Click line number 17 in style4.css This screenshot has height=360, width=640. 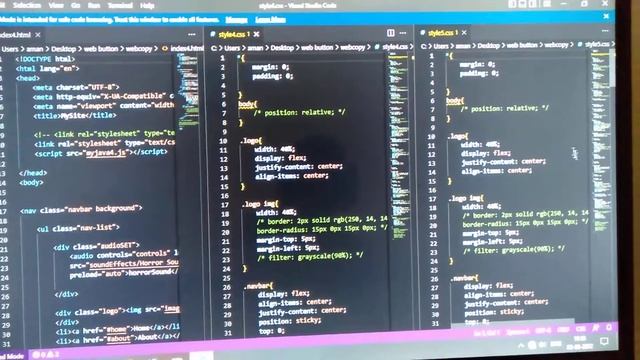[224, 205]
